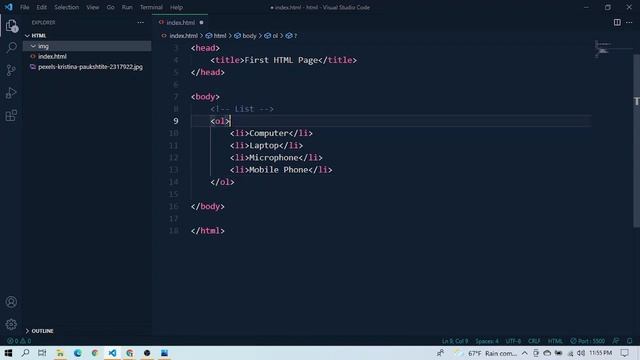The height and width of the screenshot is (360, 640).
Task: Open the Edit menu
Action: (41, 7)
